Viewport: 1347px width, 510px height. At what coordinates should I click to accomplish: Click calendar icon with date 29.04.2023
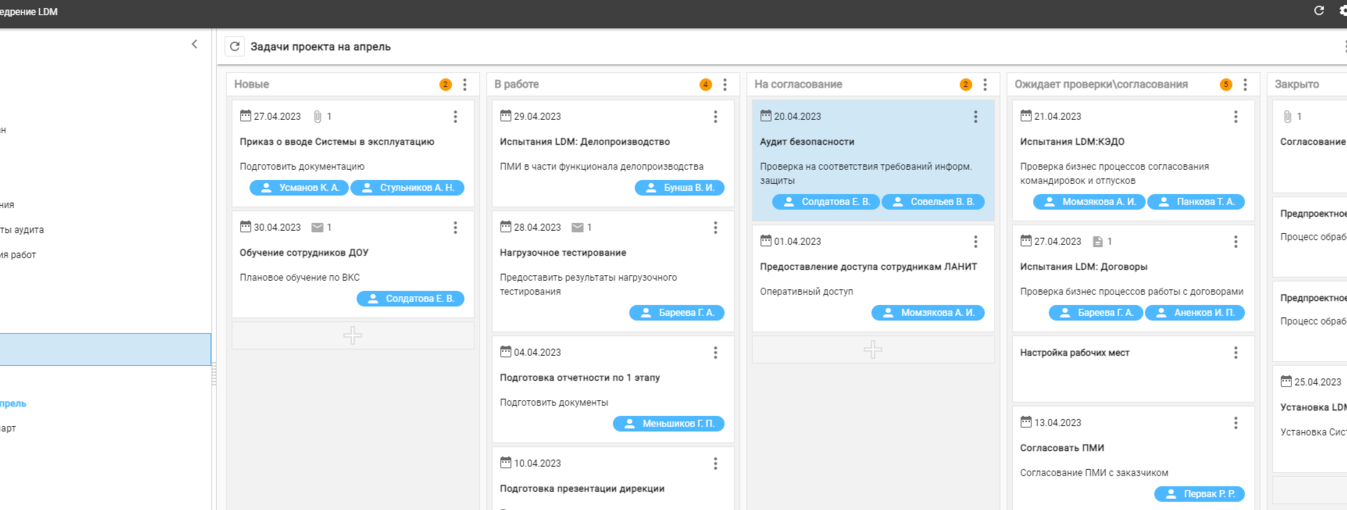pos(506,116)
